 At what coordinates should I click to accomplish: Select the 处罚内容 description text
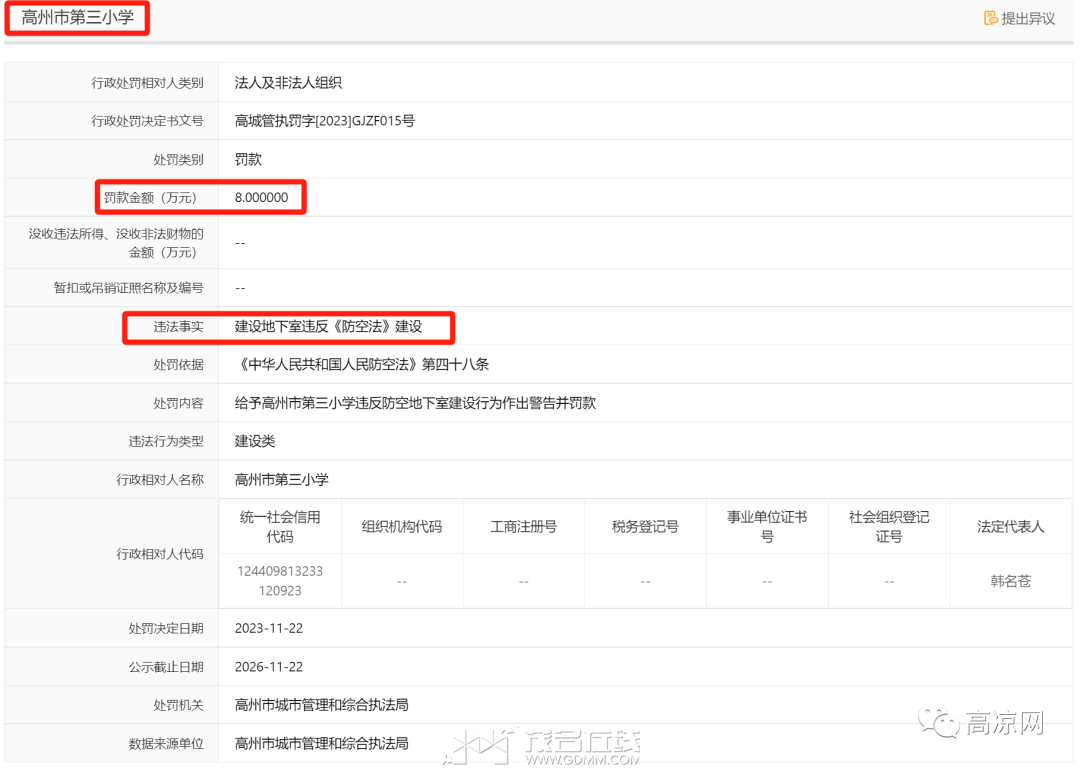coord(415,403)
